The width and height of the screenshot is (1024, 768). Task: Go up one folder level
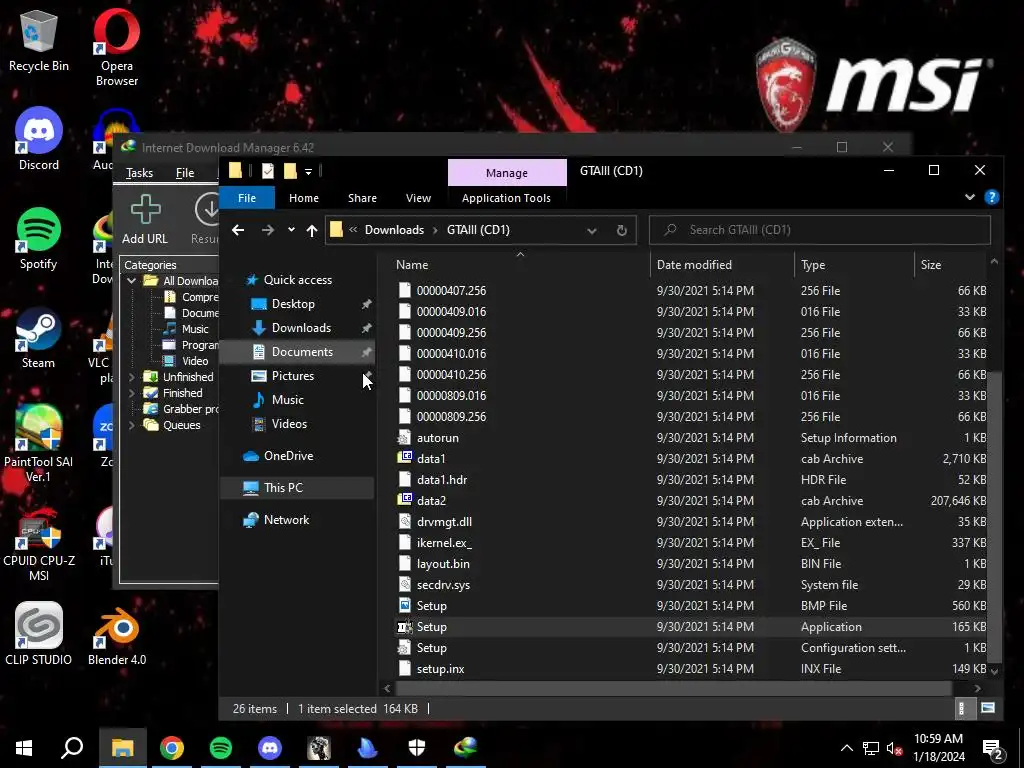[312, 230]
